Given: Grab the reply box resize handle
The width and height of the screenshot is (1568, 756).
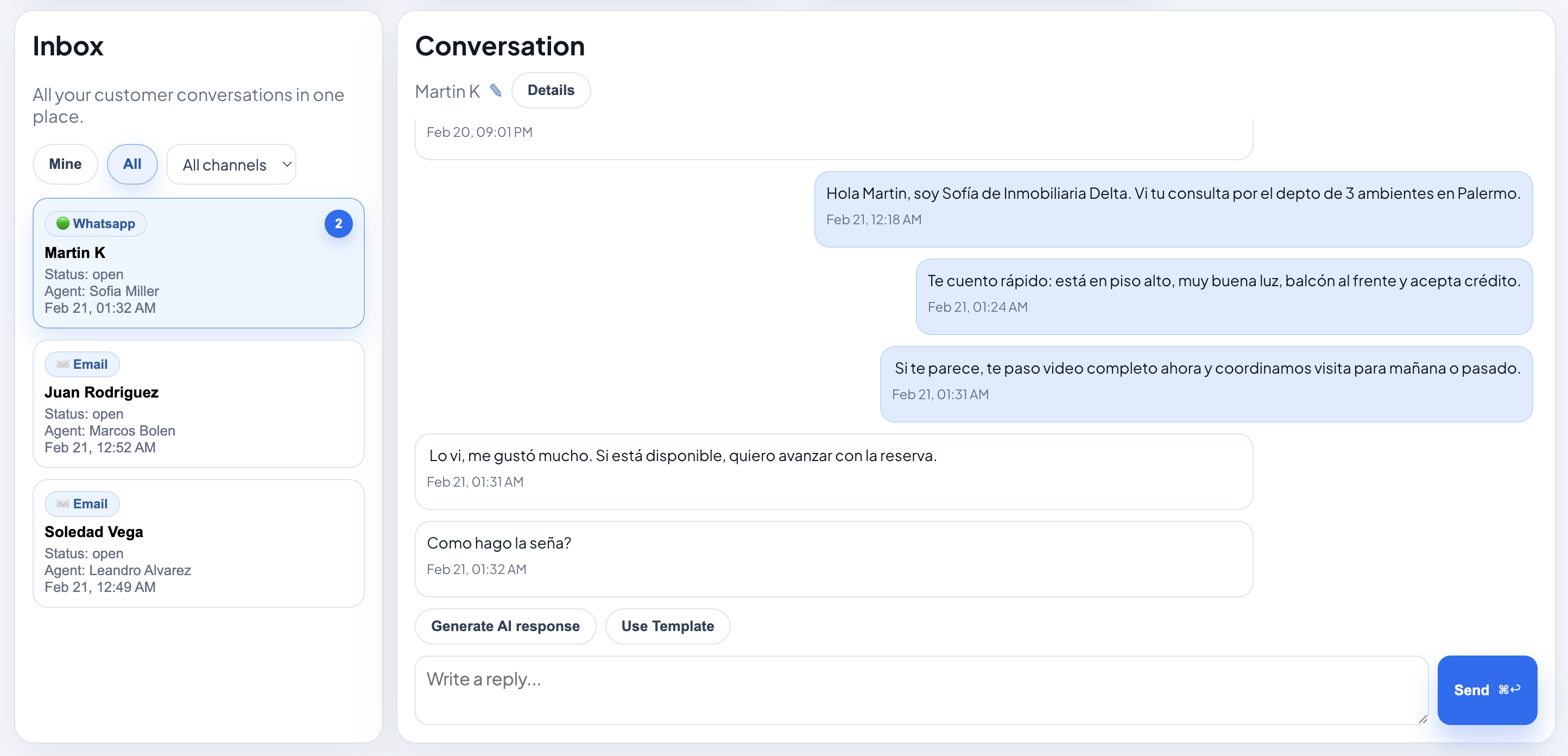Looking at the screenshot, I should [1422, 719].
